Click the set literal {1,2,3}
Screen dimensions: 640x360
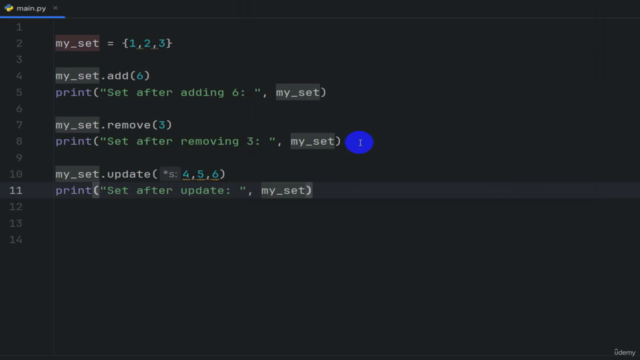click(147, 43)
